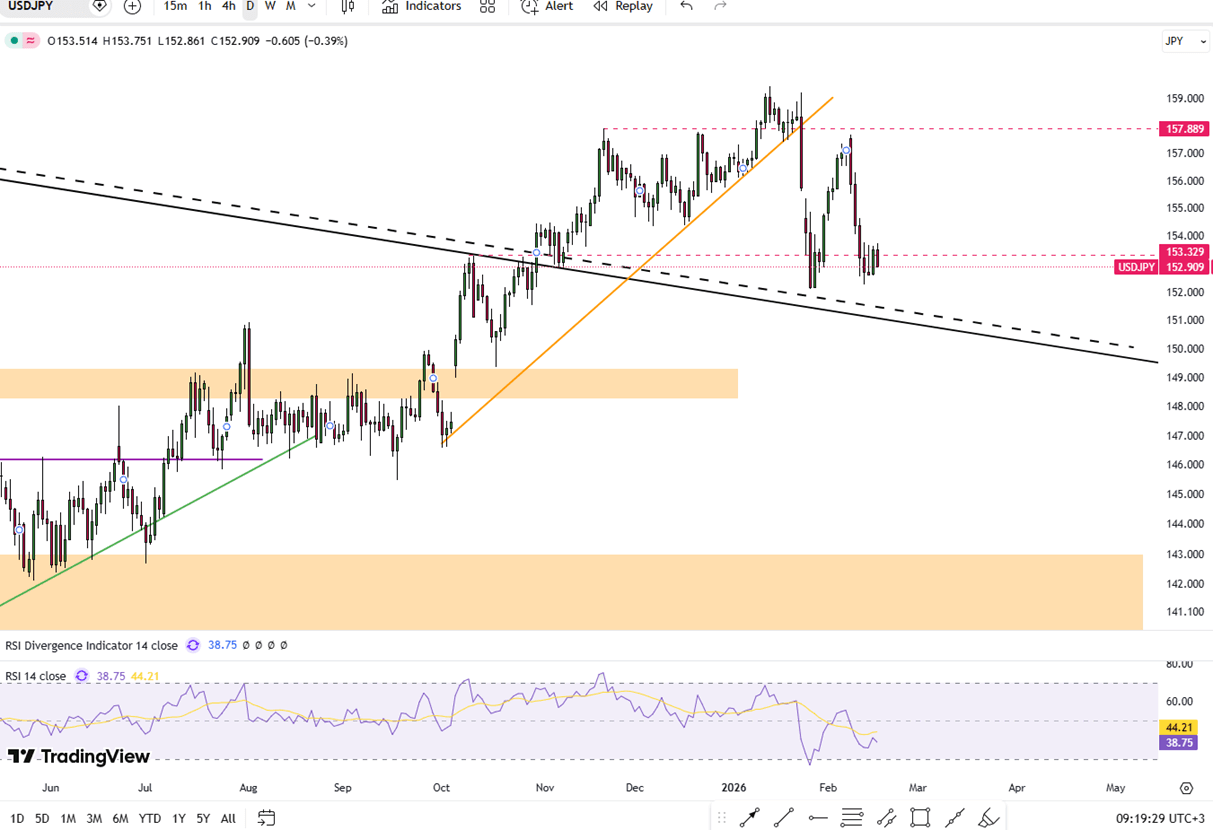Start bar Replay mode
The height and width of the screenshot is (830, 1213).
[x=622, y=6]
